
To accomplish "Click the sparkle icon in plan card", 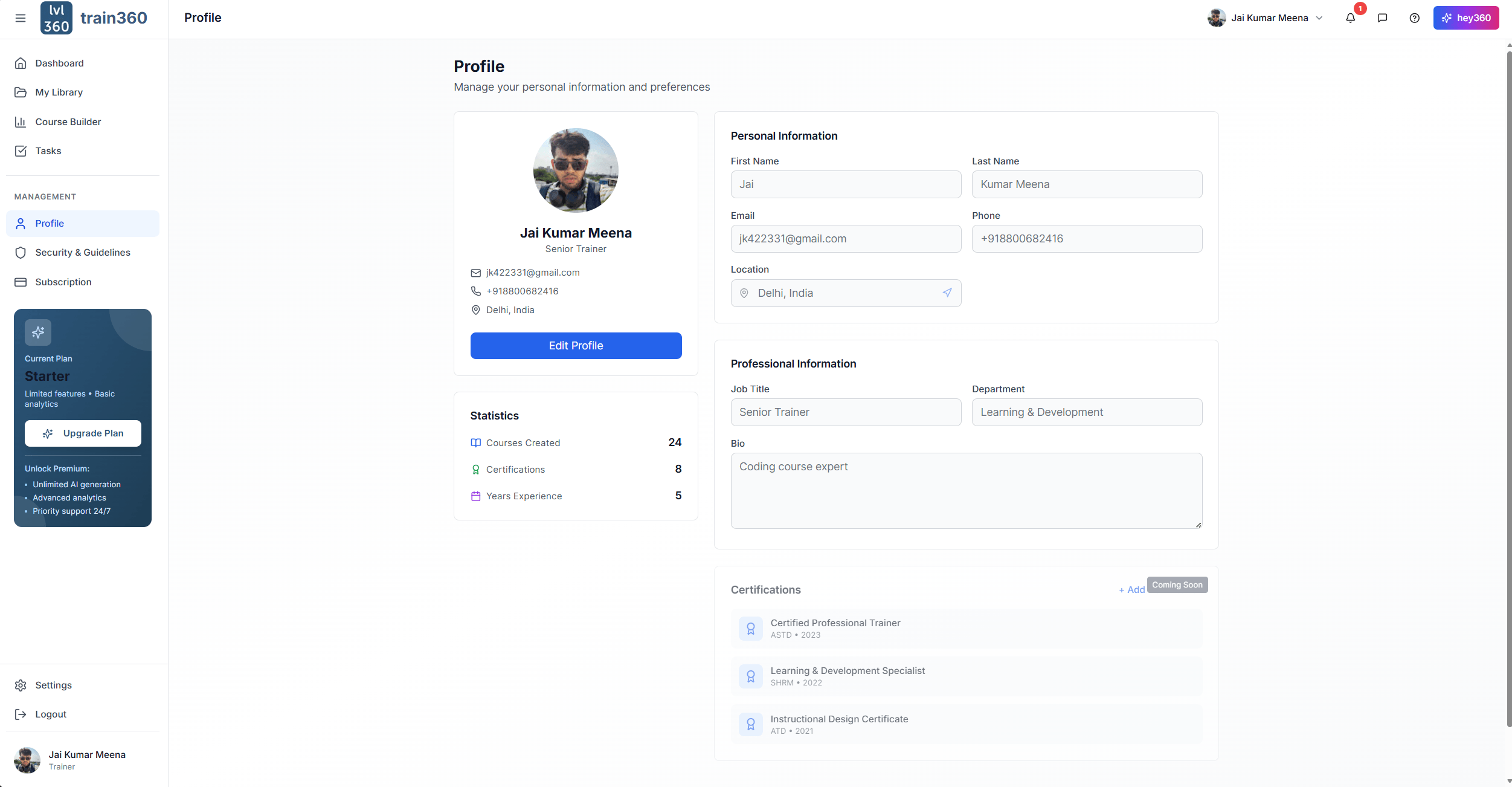I will pos(38,332).
